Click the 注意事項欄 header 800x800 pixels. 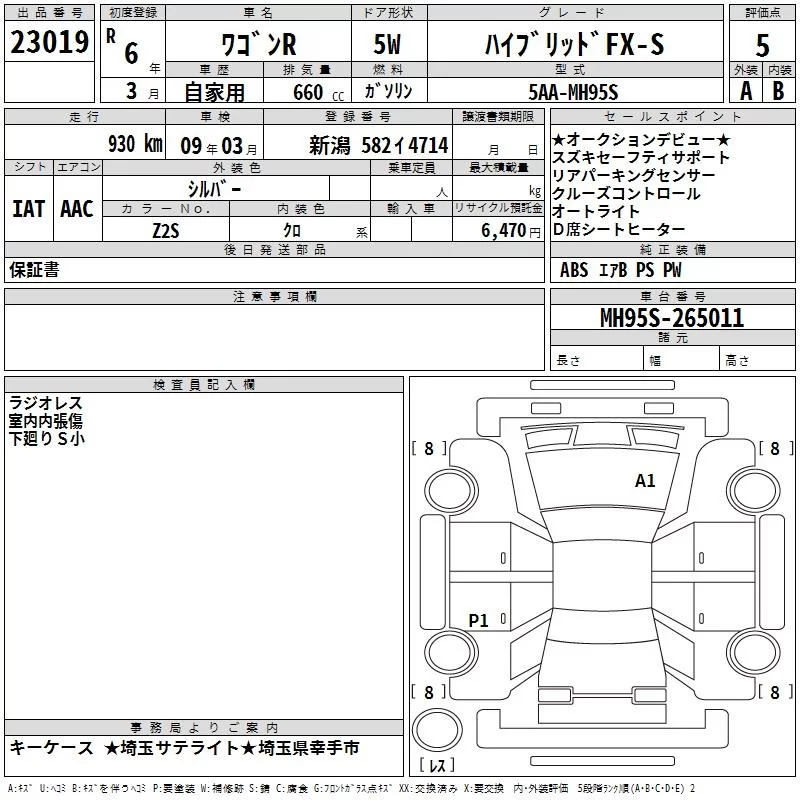(x=274, y=296)
